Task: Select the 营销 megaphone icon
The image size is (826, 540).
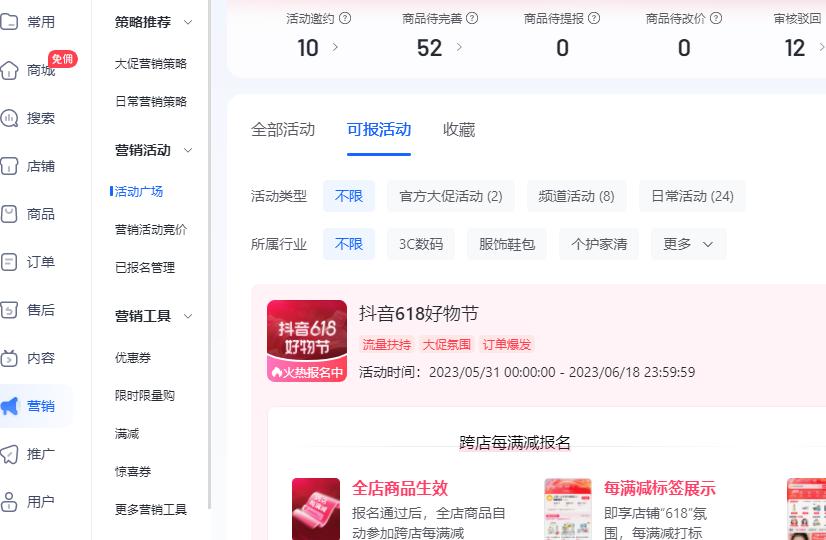Action: pyautogui.click(x=9, y=406)
